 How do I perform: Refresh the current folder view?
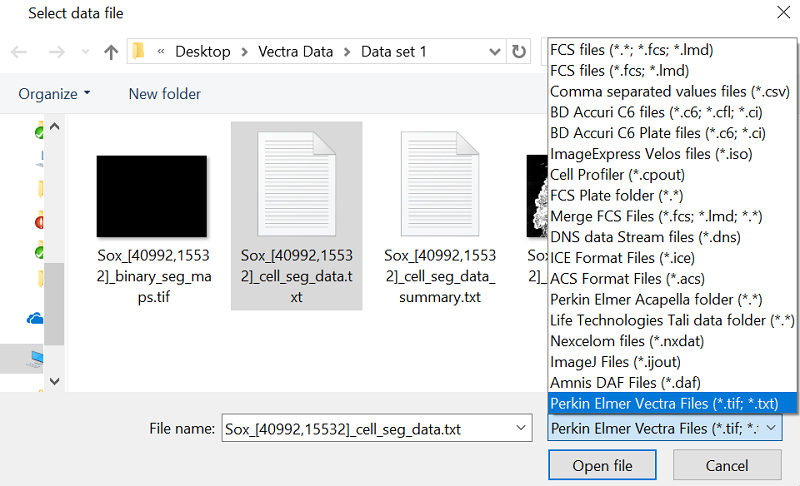[x=519, y=52]
